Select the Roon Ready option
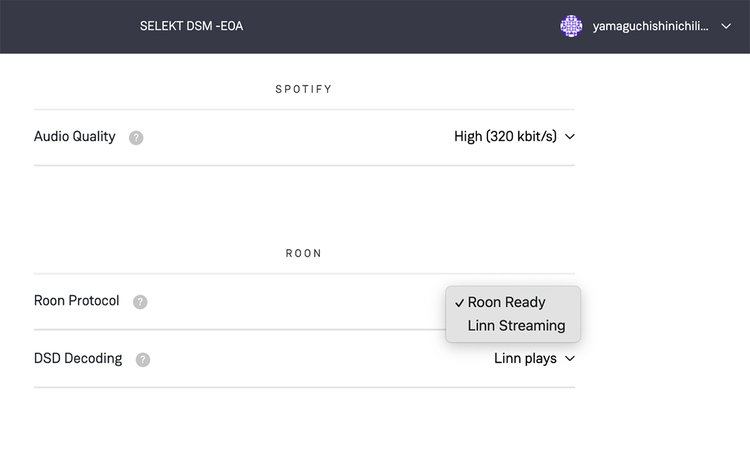This screenshot has height=462, width=750. [506, 302]
